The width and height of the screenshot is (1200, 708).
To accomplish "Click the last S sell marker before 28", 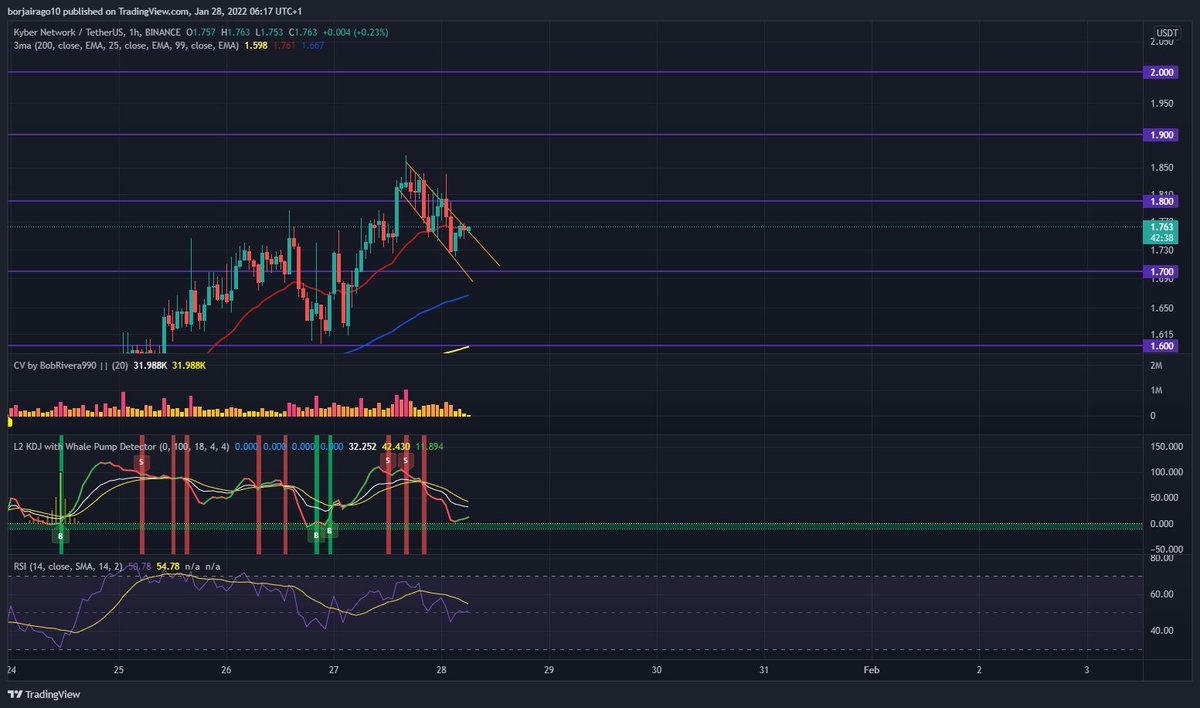I will point(406,460).
